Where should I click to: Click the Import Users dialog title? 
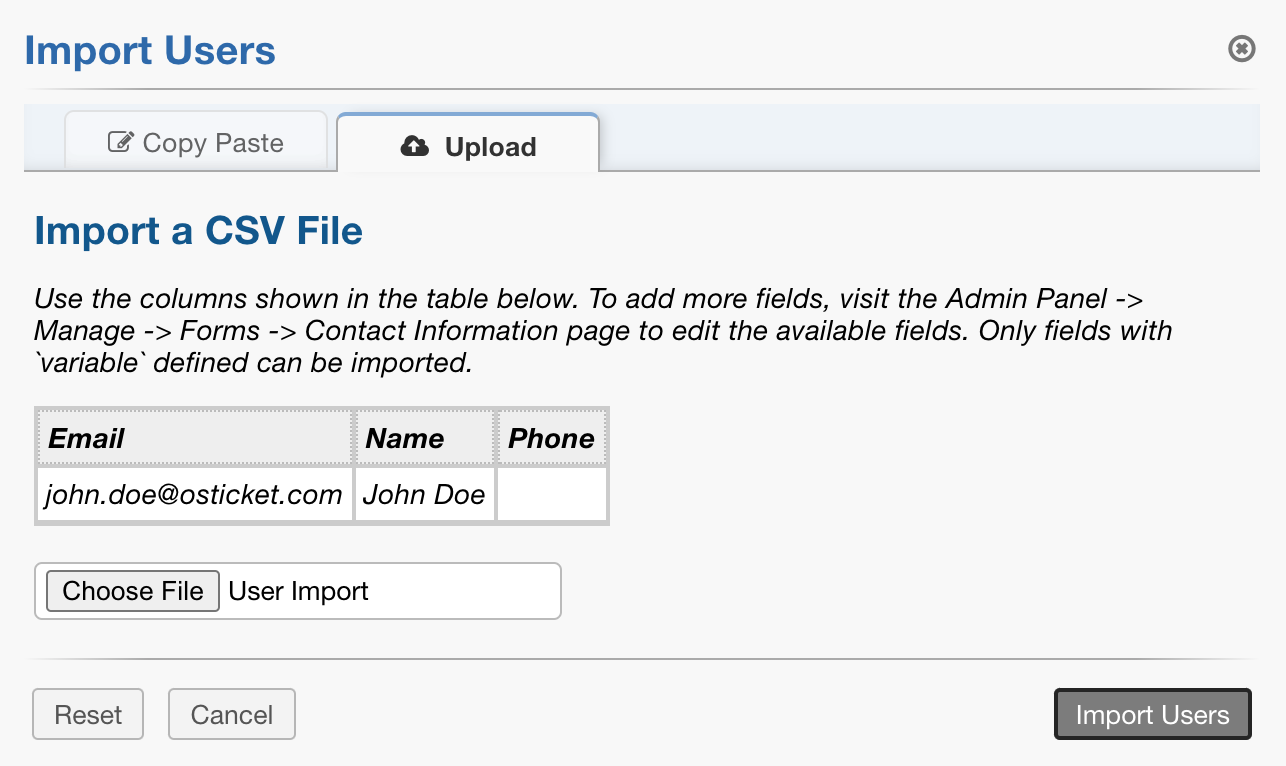150,50
